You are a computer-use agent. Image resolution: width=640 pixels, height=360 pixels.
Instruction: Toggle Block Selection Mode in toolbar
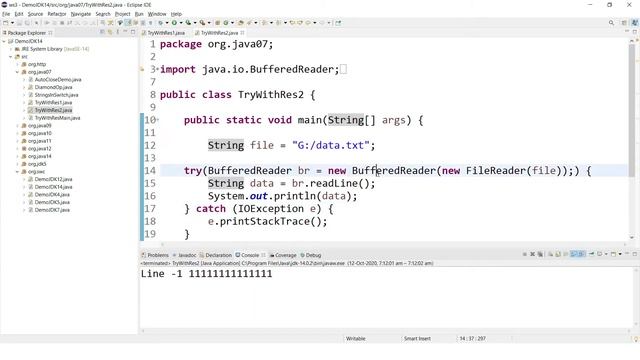(x=142, y=23)
